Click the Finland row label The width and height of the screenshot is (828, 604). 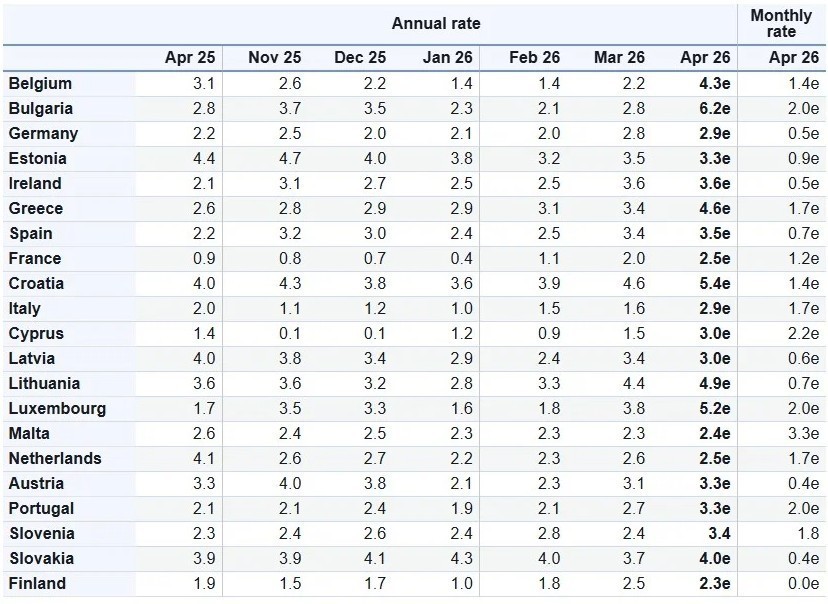click(x=37, y=584)
